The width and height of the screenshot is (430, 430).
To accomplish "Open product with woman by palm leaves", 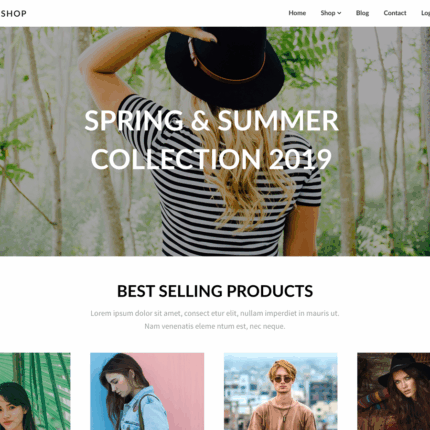I will click(x=35, y=391).
